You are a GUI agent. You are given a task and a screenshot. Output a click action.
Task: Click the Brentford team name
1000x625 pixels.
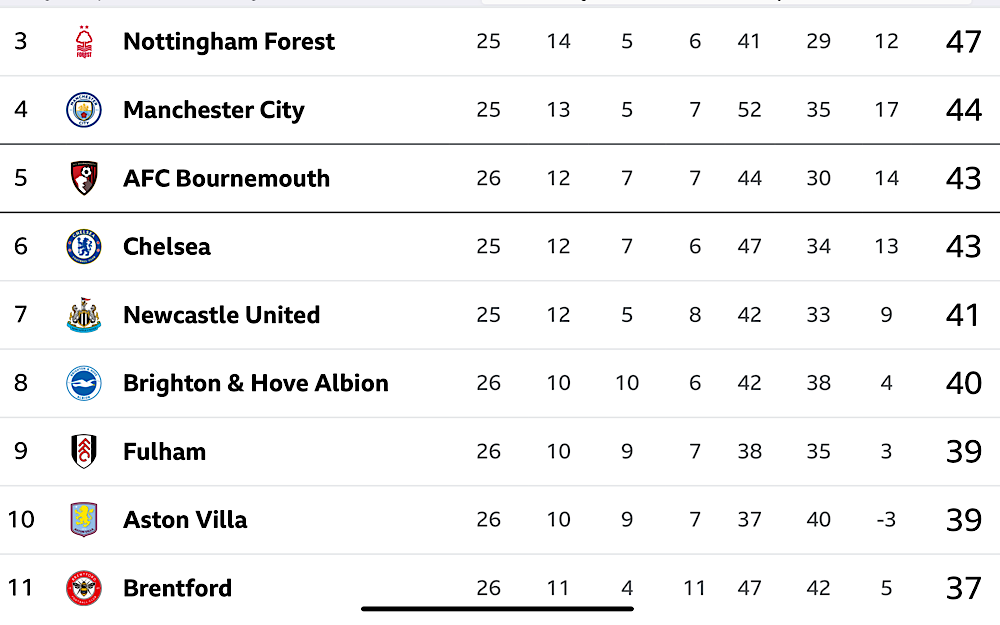pos(177,587)
